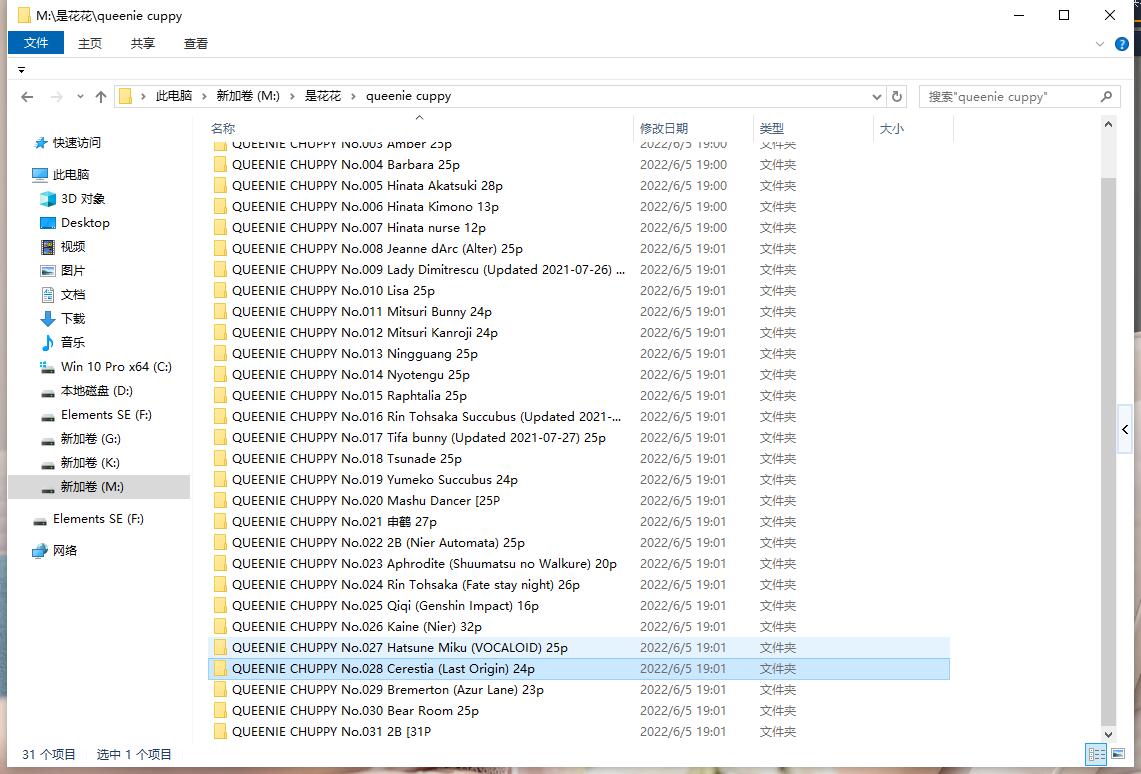This screenshot has height=774, width=1141.
Task: Open Desktop in the sidebar
Action: [x=75, y=223]
